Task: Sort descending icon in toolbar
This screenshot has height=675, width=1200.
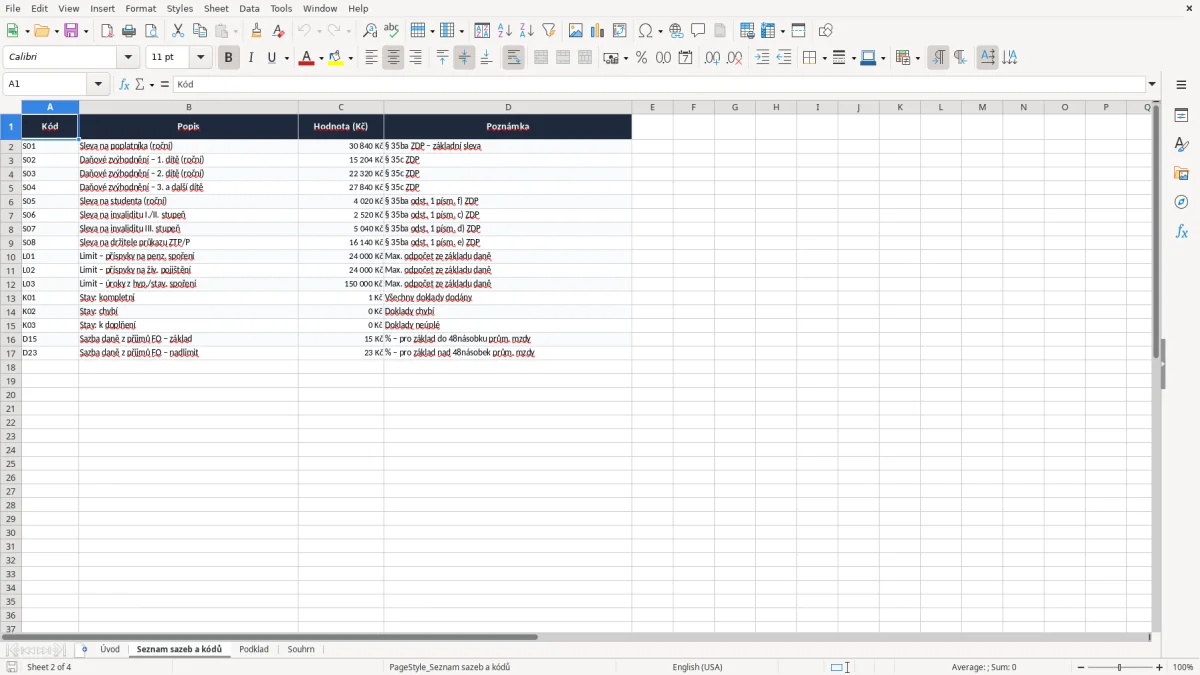Action: pos(527,31)
